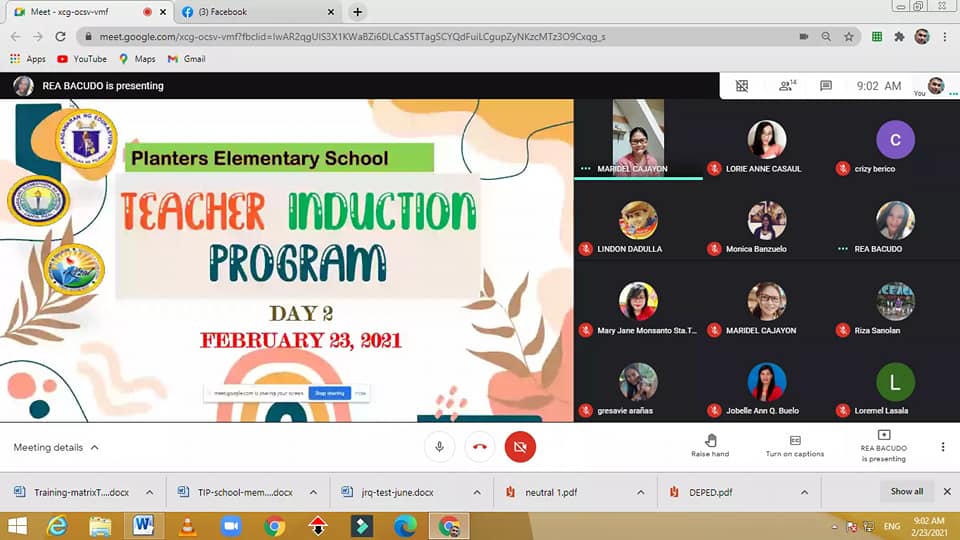Select LINDON DADULLA participant tile
The height and width of the screenshot is (540, 960).
tap(638, 220)
